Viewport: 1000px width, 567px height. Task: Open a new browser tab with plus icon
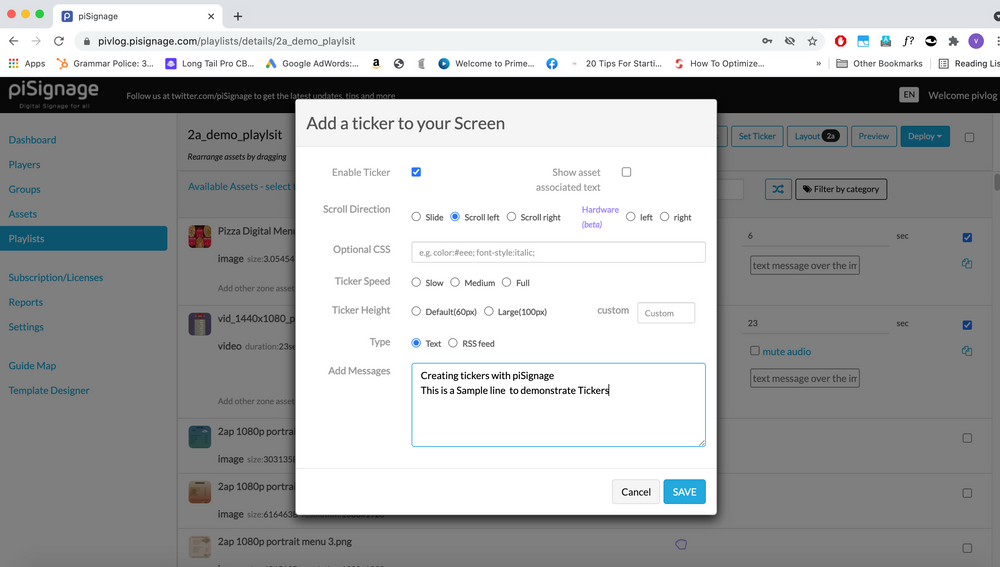coord(238,16)
